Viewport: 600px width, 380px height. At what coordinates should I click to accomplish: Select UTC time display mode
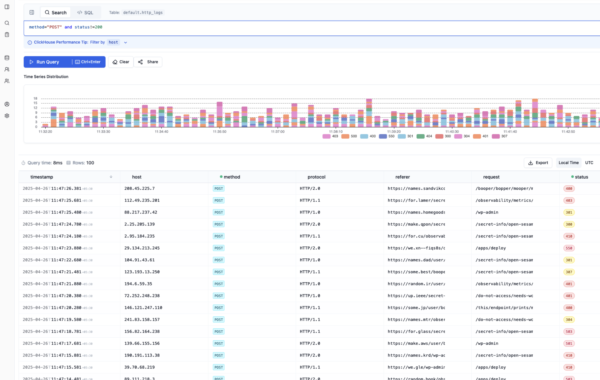pos(589,163)
